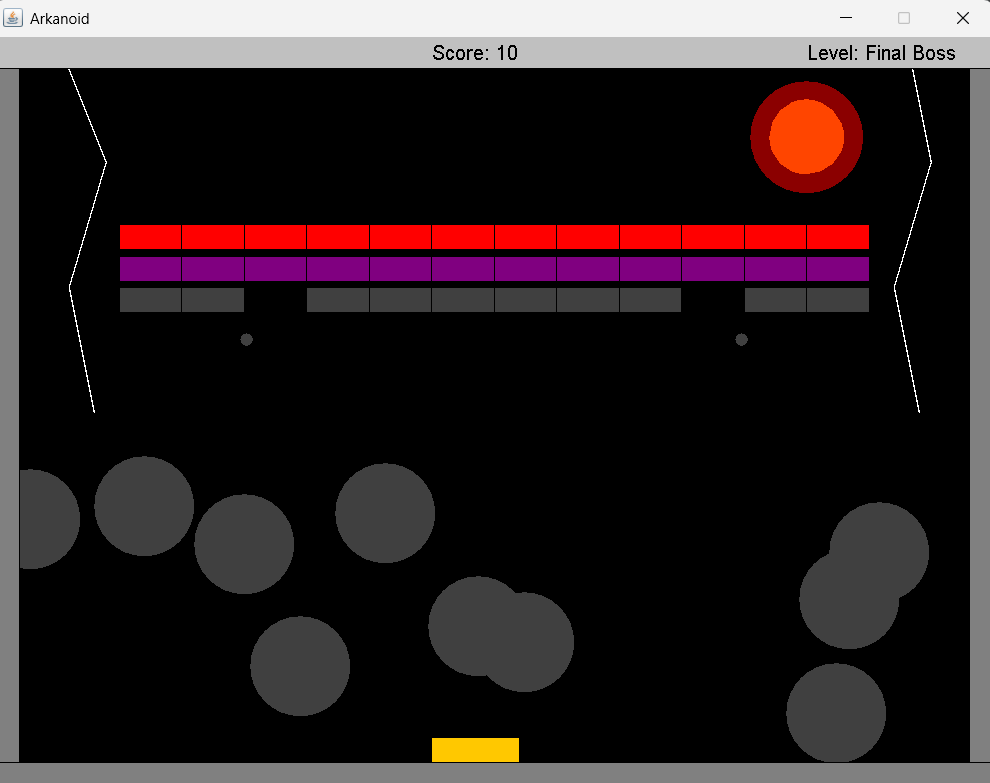
Task: Click the small gray ball on the right
Action: tap(741, 339)
